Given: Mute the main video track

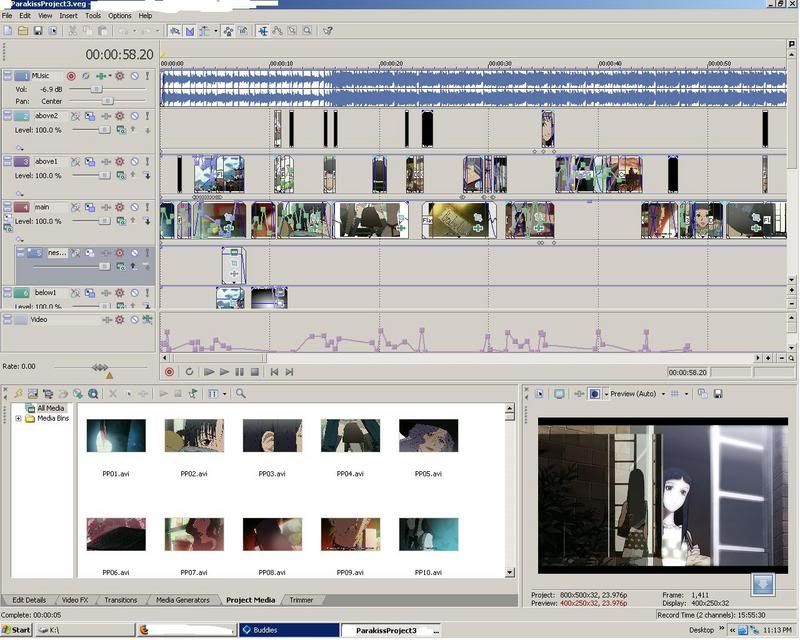Looking at the screenshot, I should click(x=134, y=207).
